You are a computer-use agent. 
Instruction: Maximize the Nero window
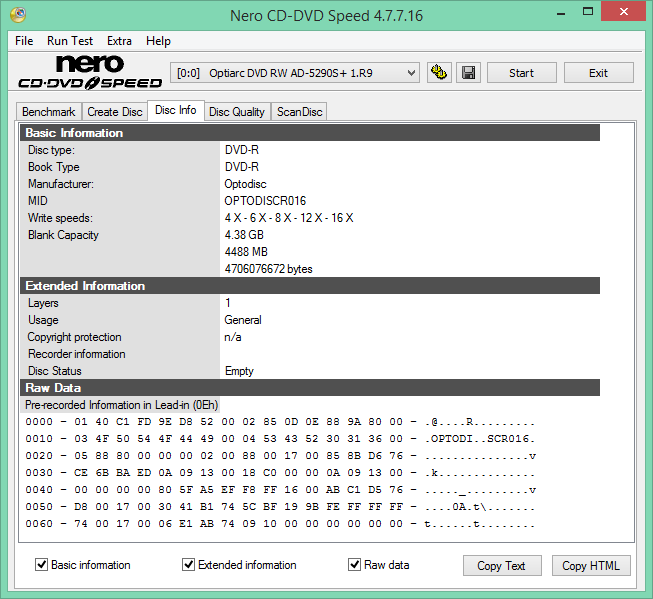pos(588,12)
